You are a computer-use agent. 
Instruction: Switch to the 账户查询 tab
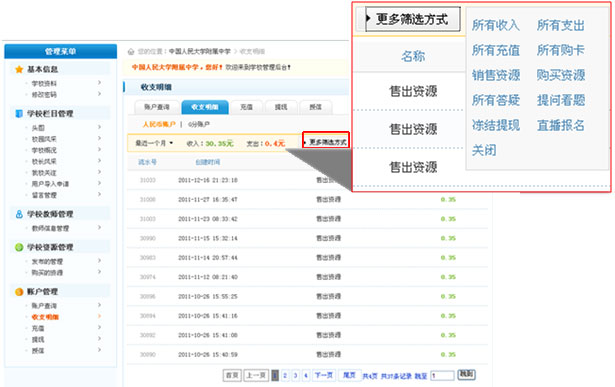click(156, 107)
